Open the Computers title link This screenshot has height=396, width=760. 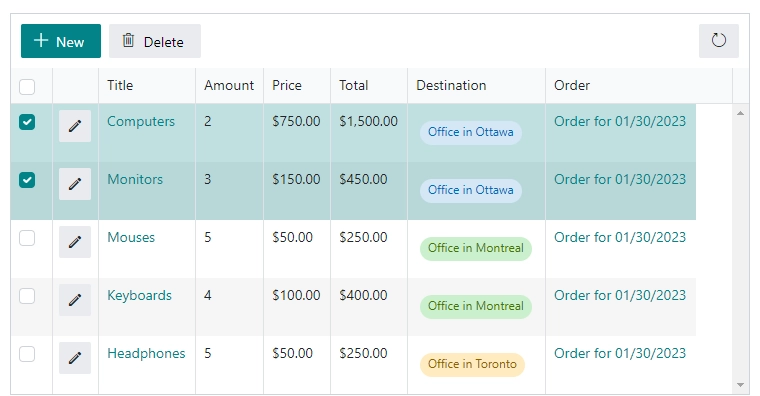point(141,121)
